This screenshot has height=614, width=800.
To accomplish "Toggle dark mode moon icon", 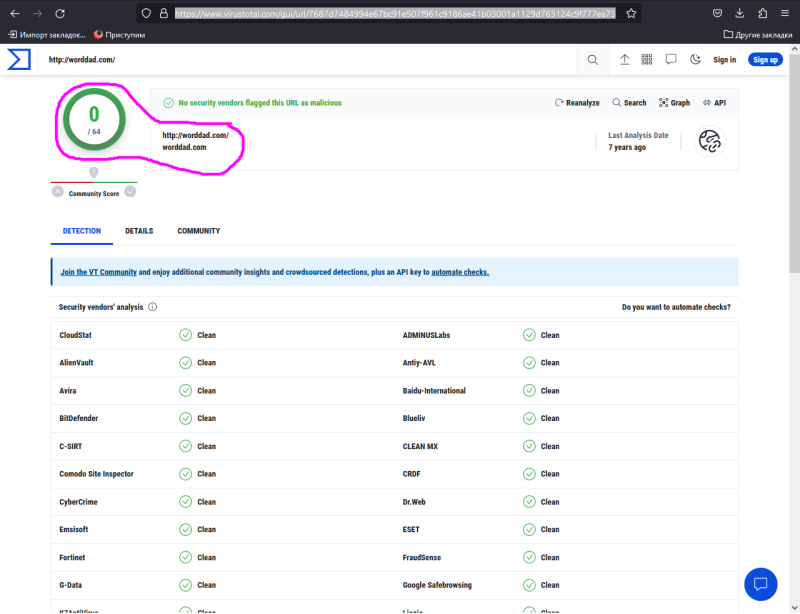I will [695, 60].
